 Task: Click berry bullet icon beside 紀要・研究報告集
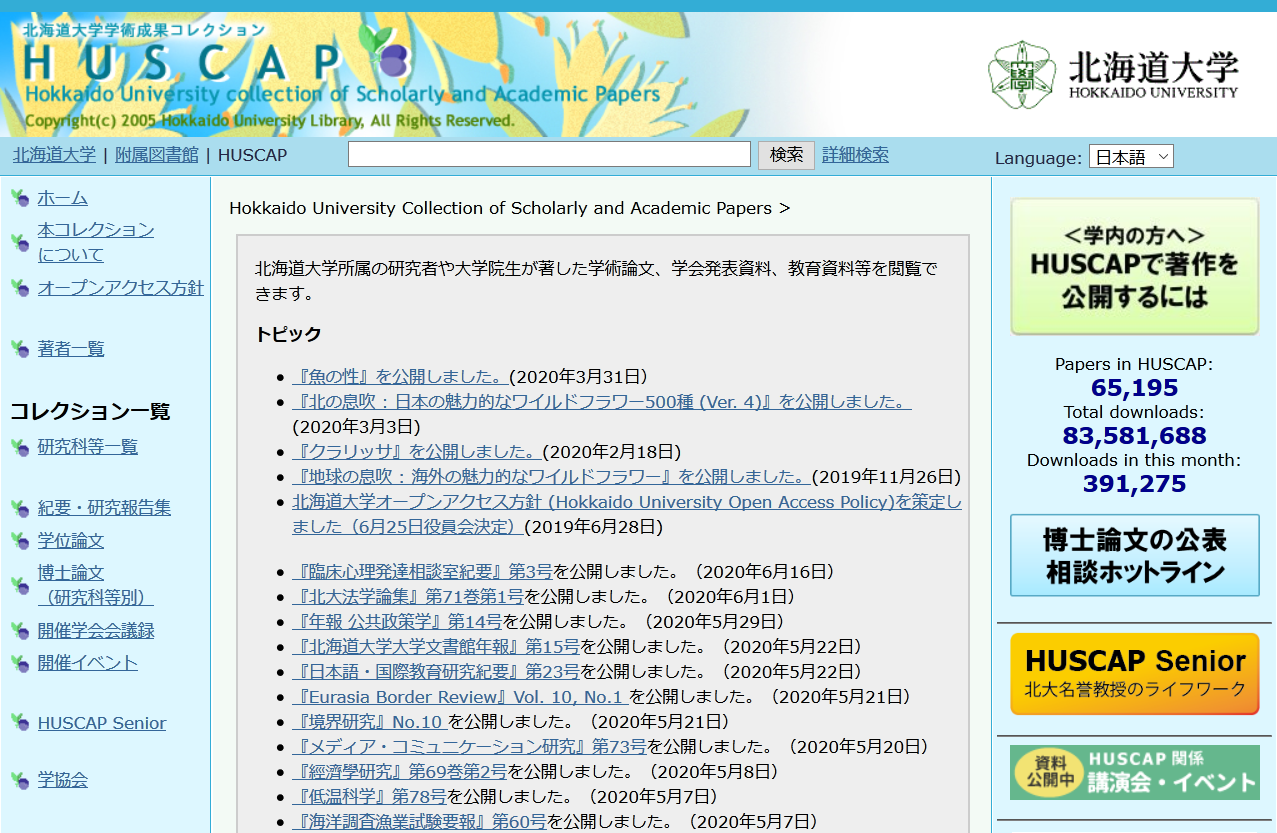tap(20, 508)
